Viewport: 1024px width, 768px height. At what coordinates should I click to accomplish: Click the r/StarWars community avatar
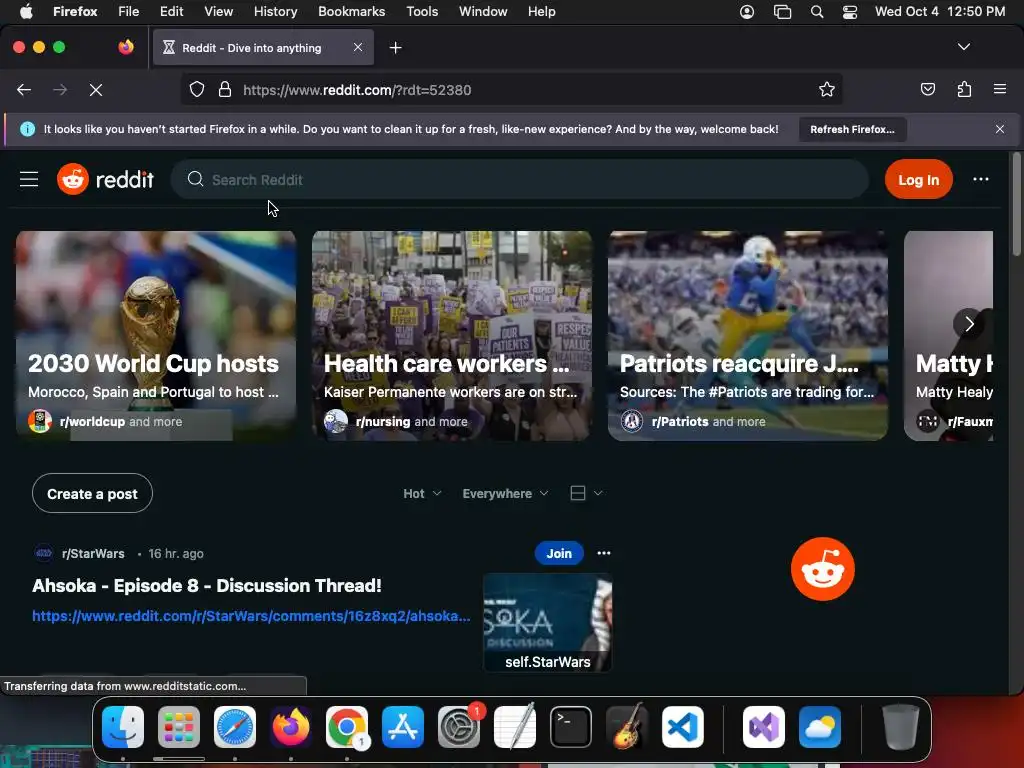(x=44, y=553)
